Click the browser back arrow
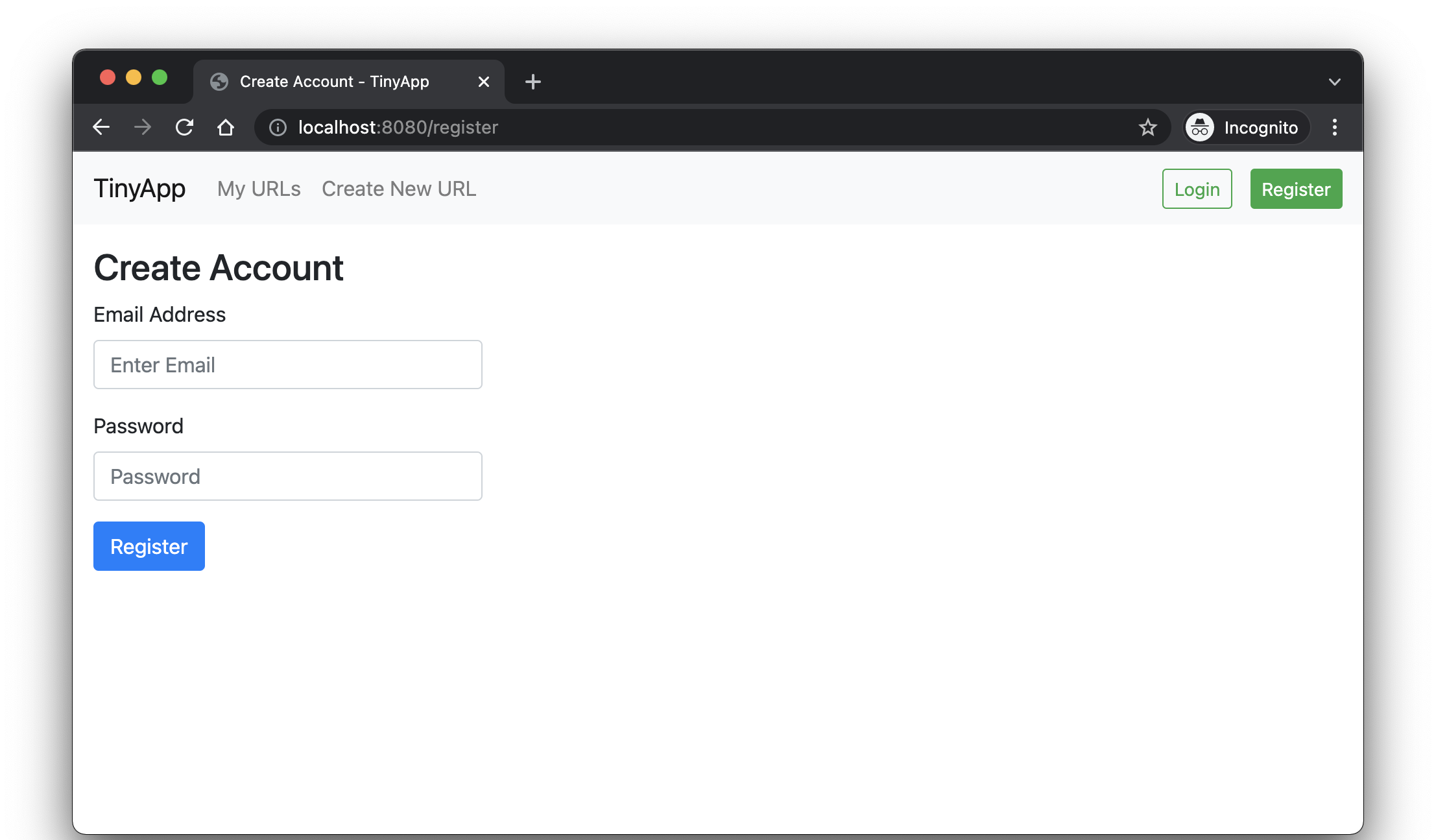The width and height of the screenshot is (1436, 840). coord(101,127)
